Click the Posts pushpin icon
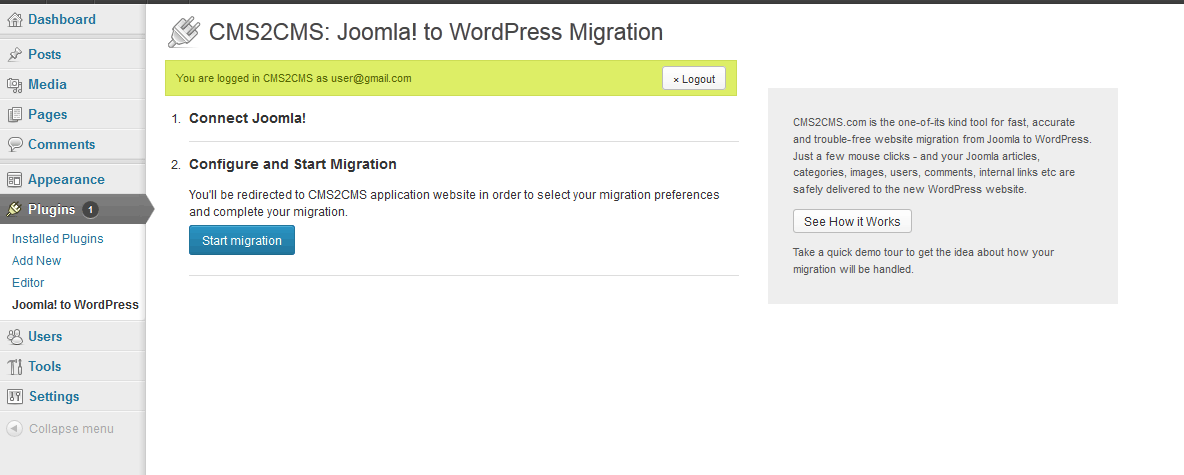This screenshot has width=1184, height=475. (14, 54)
